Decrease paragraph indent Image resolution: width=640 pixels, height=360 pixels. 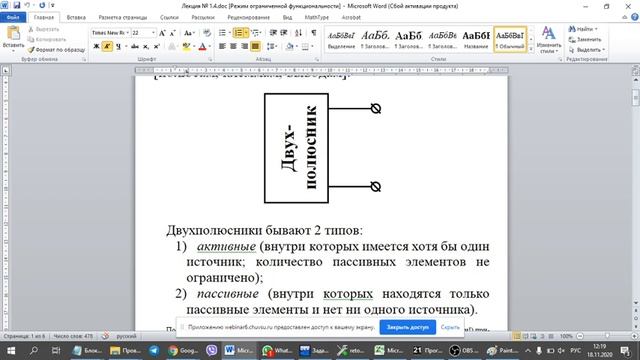click(x=273, y=33)
